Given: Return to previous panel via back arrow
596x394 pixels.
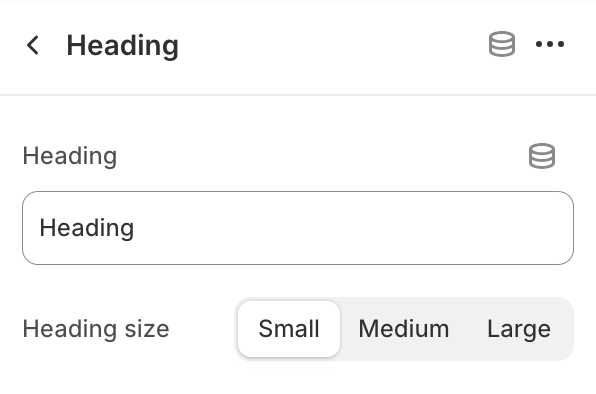Looking at the screenshot, I should pos(33,45).
